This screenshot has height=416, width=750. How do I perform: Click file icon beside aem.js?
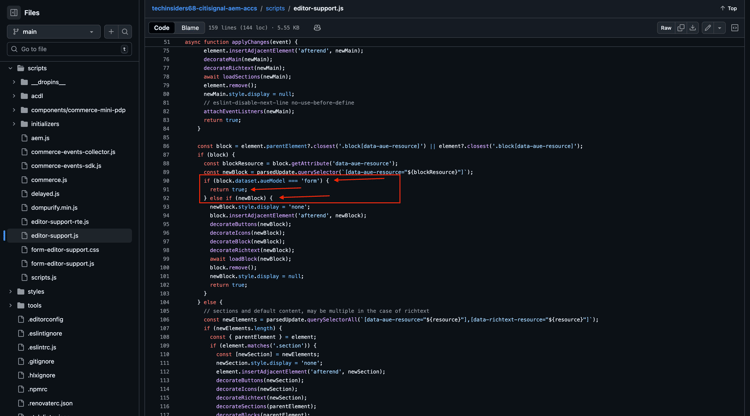tap(24, 138)
